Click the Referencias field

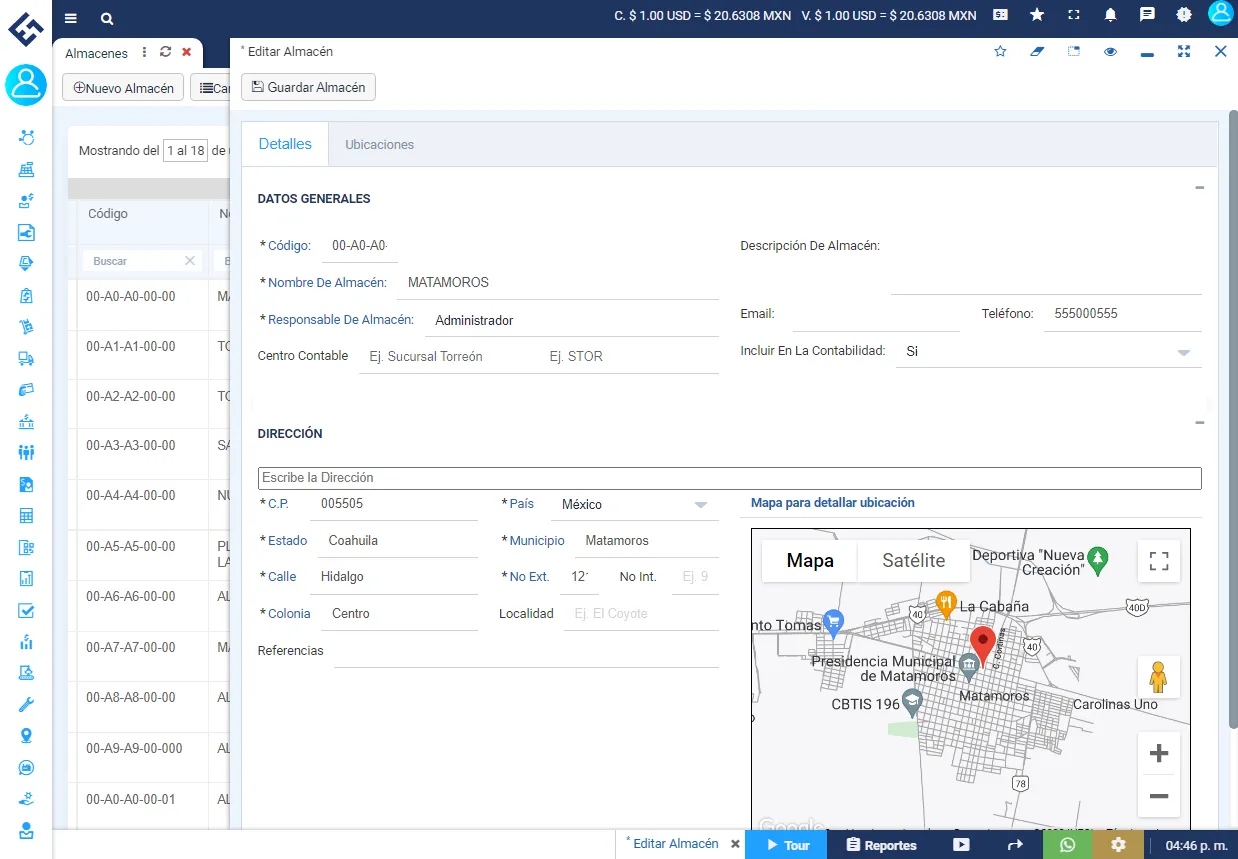[526, 651]
